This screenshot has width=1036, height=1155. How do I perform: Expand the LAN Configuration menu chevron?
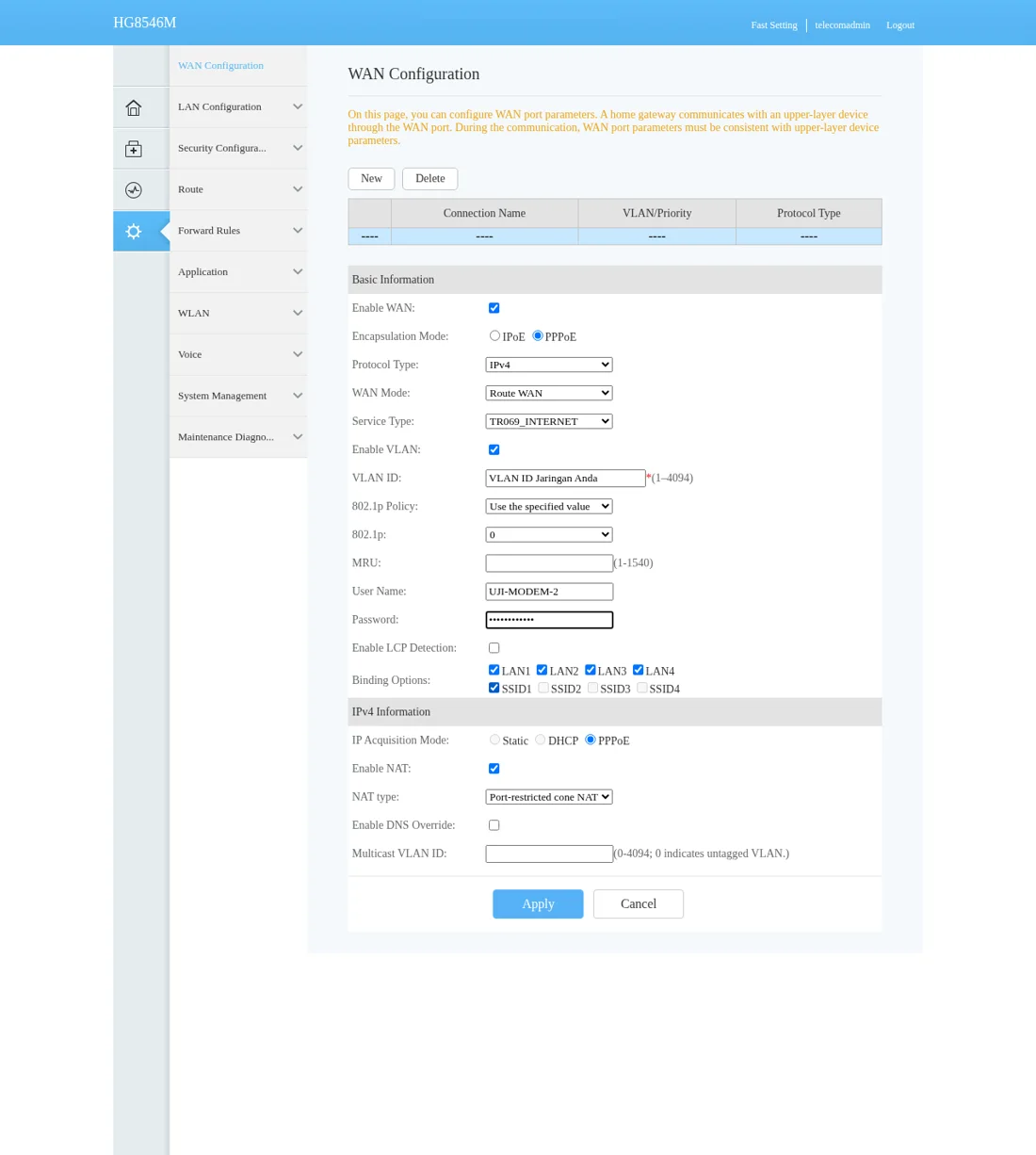coord(298,106)
